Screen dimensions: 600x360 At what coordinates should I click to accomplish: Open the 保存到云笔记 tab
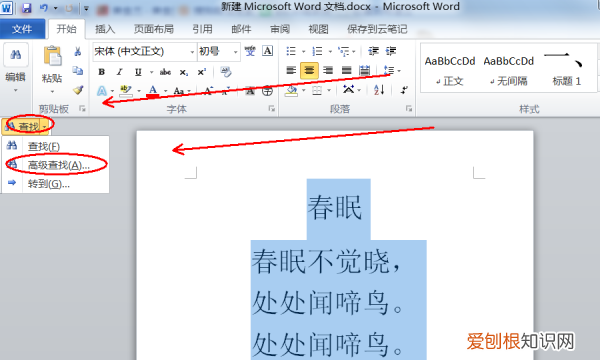[x=377, y=29]
